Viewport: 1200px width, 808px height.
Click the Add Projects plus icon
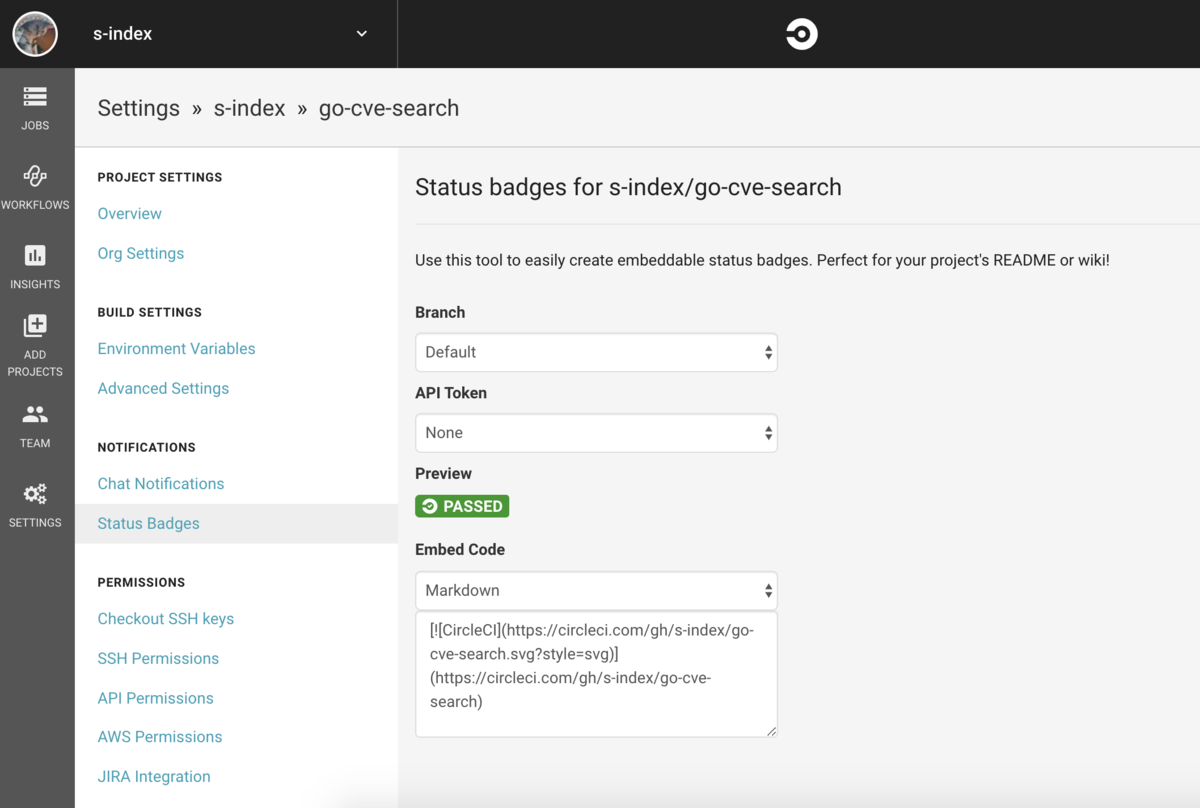click(35, 325)
